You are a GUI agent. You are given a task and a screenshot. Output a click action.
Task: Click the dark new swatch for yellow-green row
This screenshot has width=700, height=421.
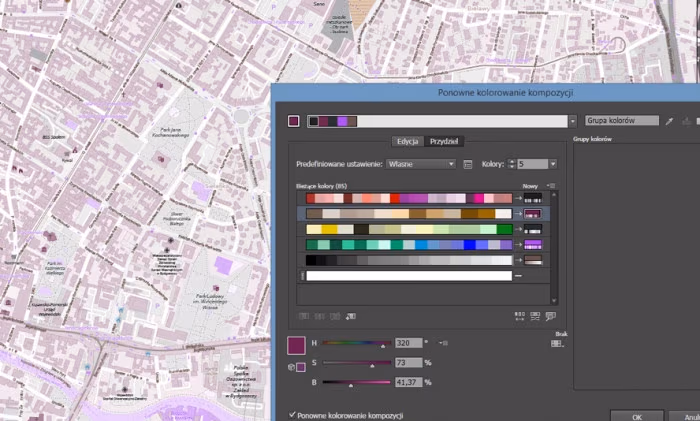(x=533, y=229)
